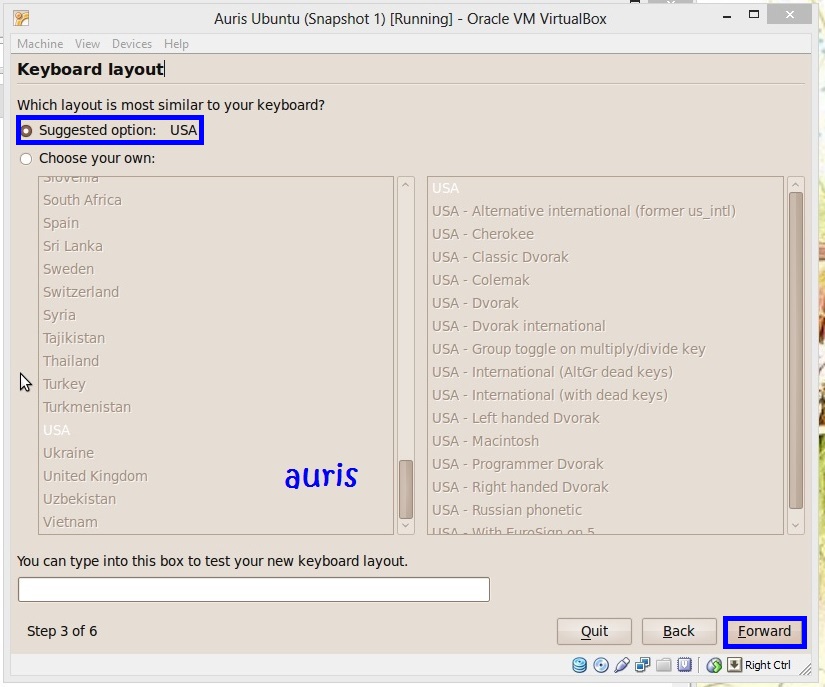The height and width of the screenshot is (687, 825).
Task: Click the mouse integration status icon
Action: click(714, 665)
